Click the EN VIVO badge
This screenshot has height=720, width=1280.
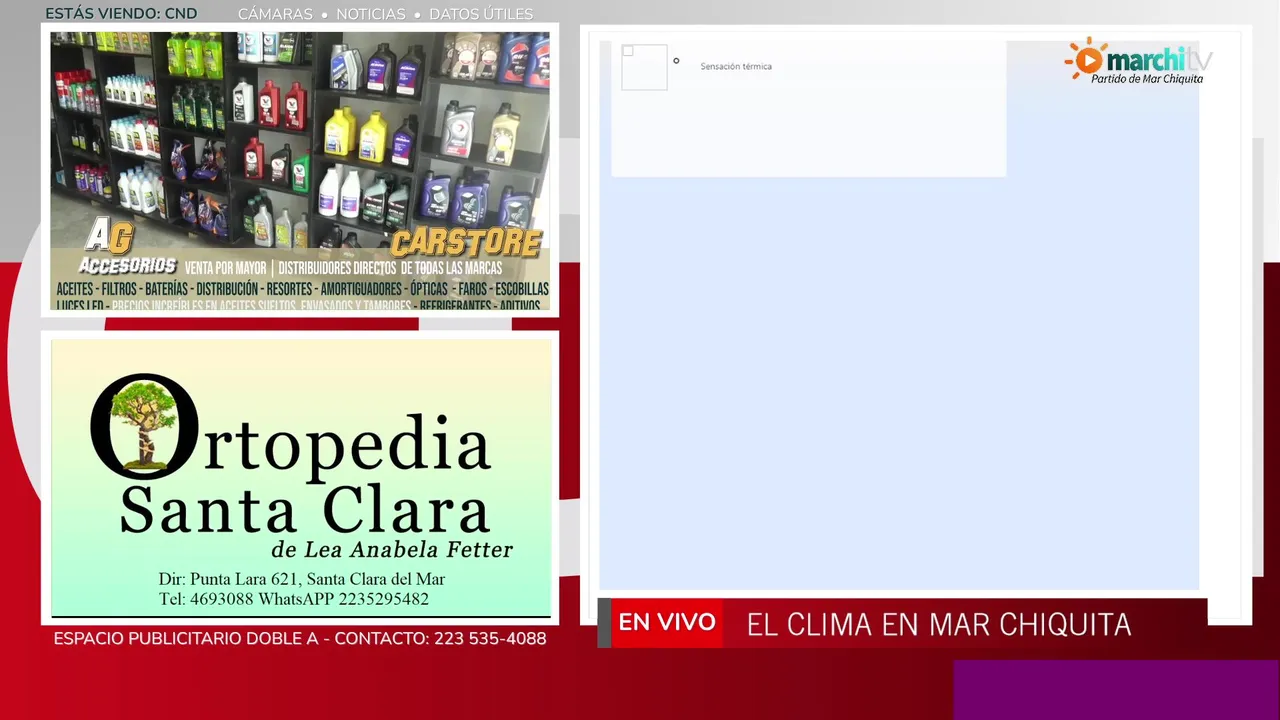coord(667,623)
